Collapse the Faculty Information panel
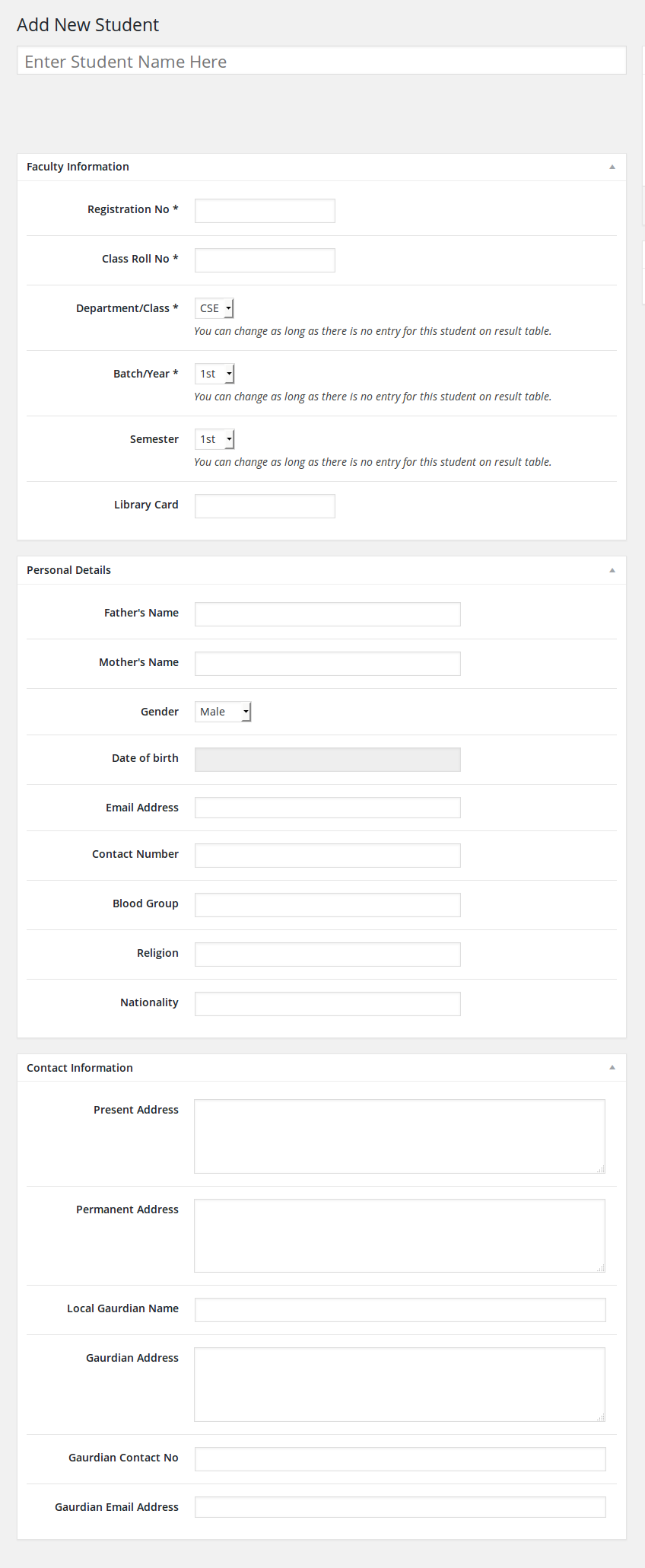 tap(612, 167)
